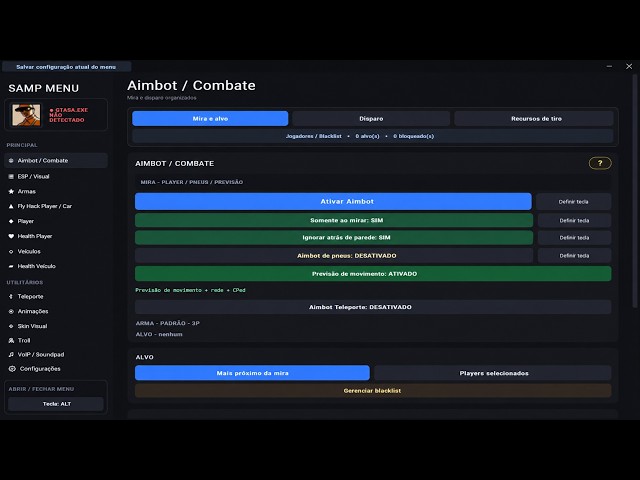Open the Jogadores / Blacklist bar
Screen dimensions: 640x480
[x=372, y=136]
